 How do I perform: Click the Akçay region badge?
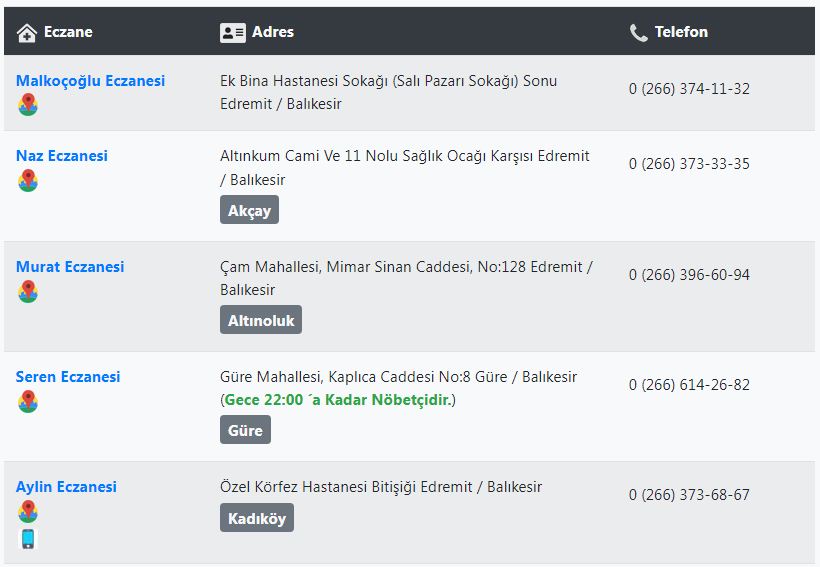tap(249, 210)
